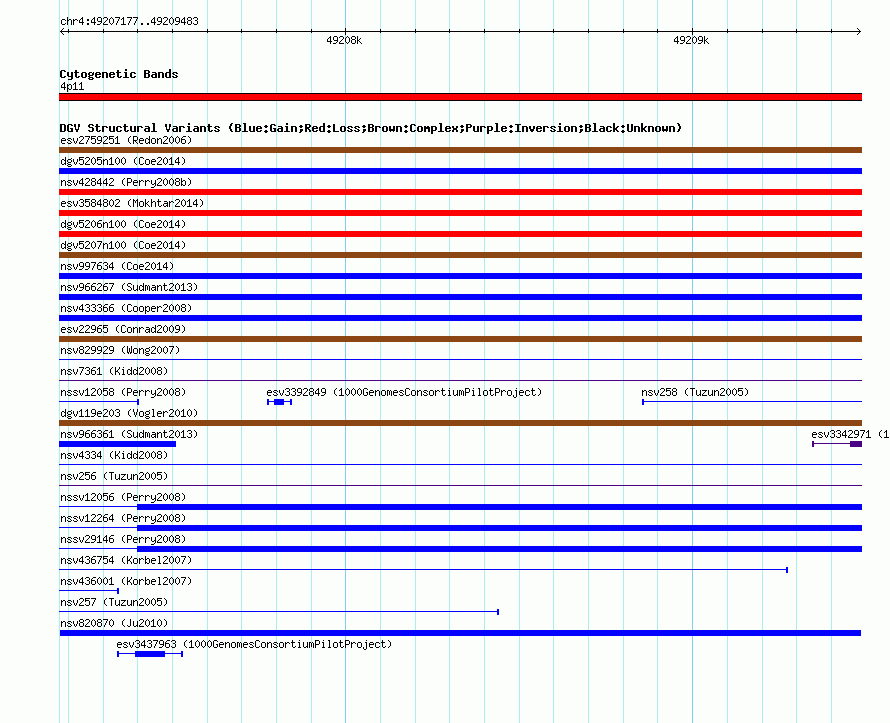This screenshot has height=723, width=890.
Task: Select nsv820870 (Ju2010) label
Action: pos(114,623)
